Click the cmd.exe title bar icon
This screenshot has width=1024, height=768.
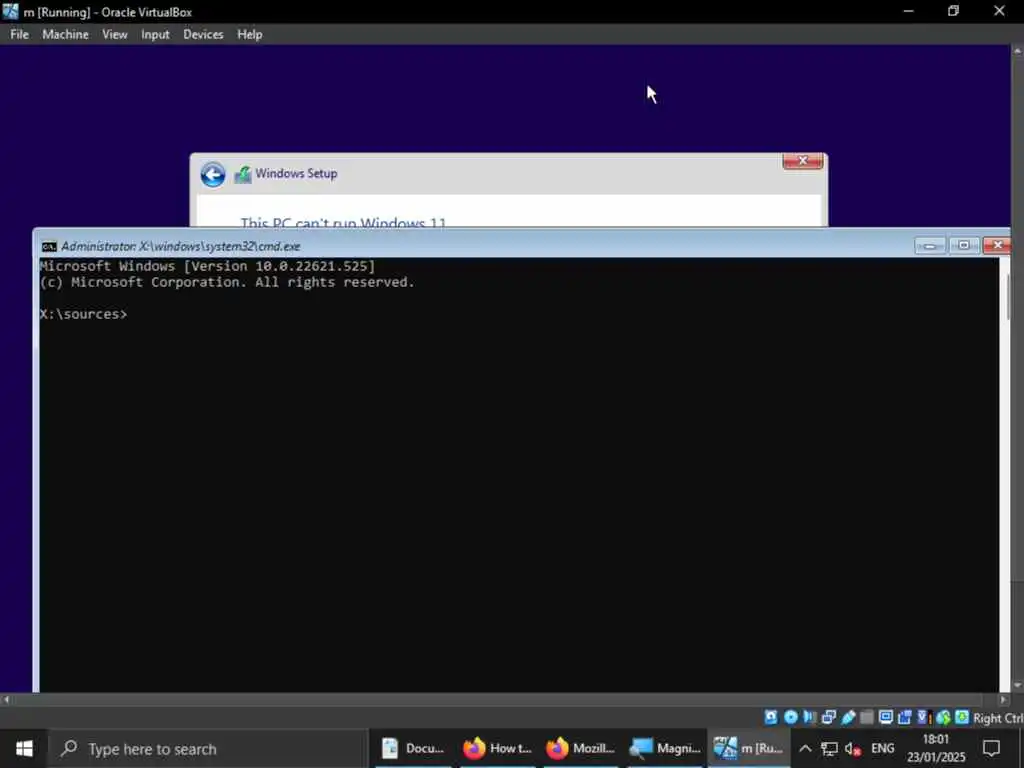(49, 246)
